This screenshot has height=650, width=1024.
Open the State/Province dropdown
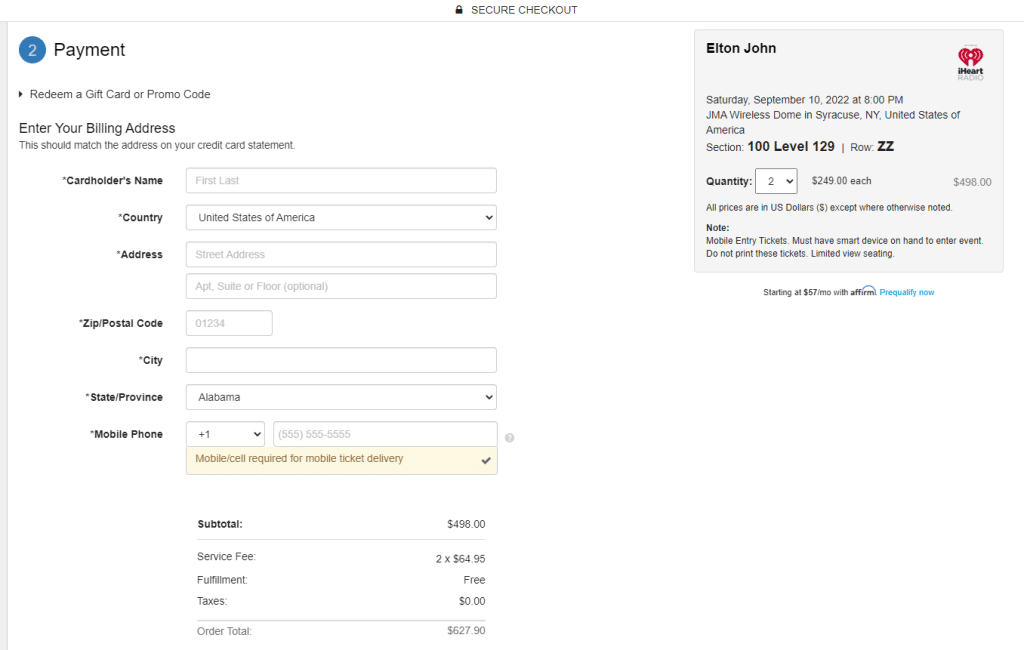[x=341, y=397]
